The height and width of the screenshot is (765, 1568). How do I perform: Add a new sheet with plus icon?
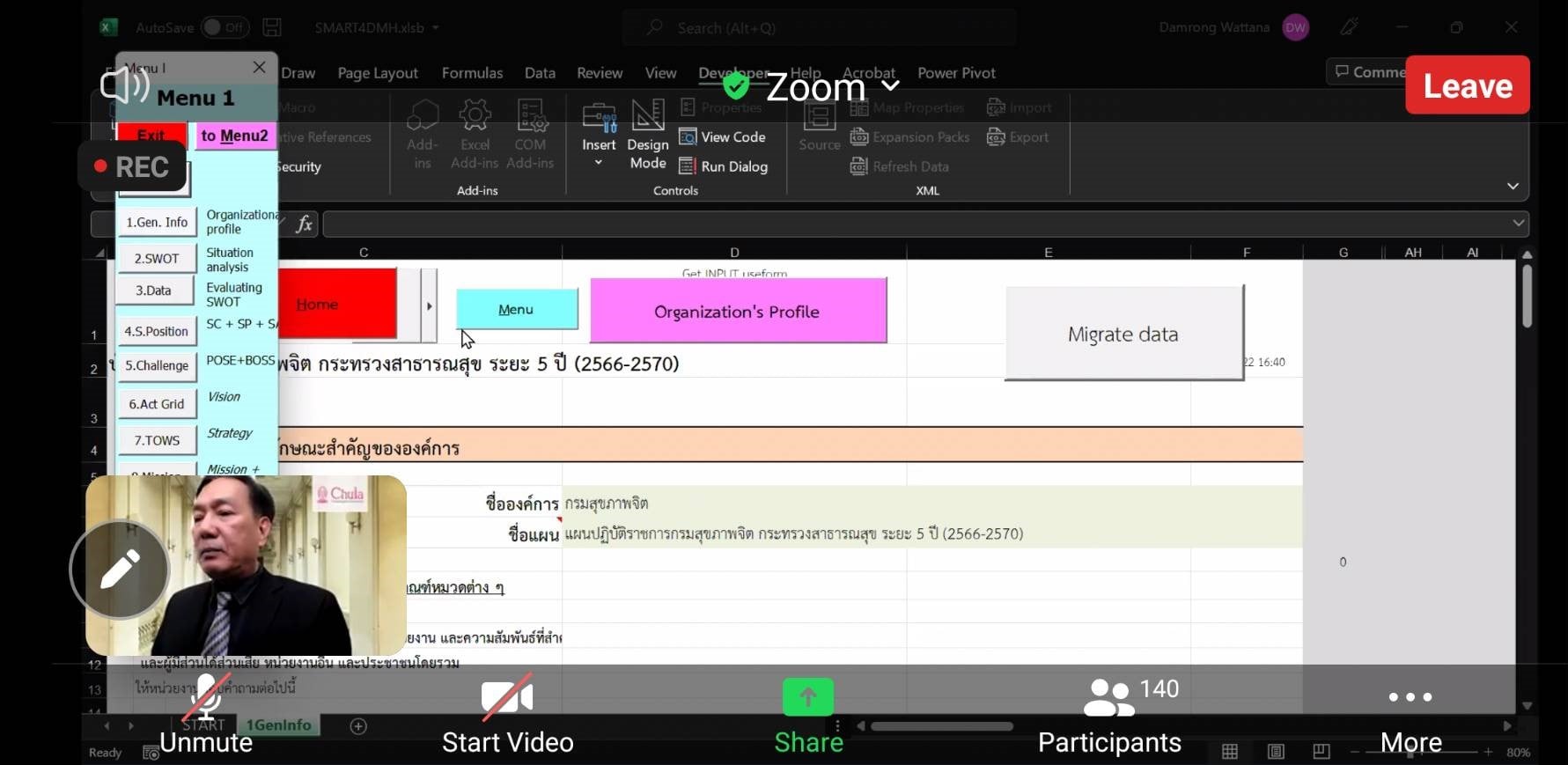coord(358,726)
